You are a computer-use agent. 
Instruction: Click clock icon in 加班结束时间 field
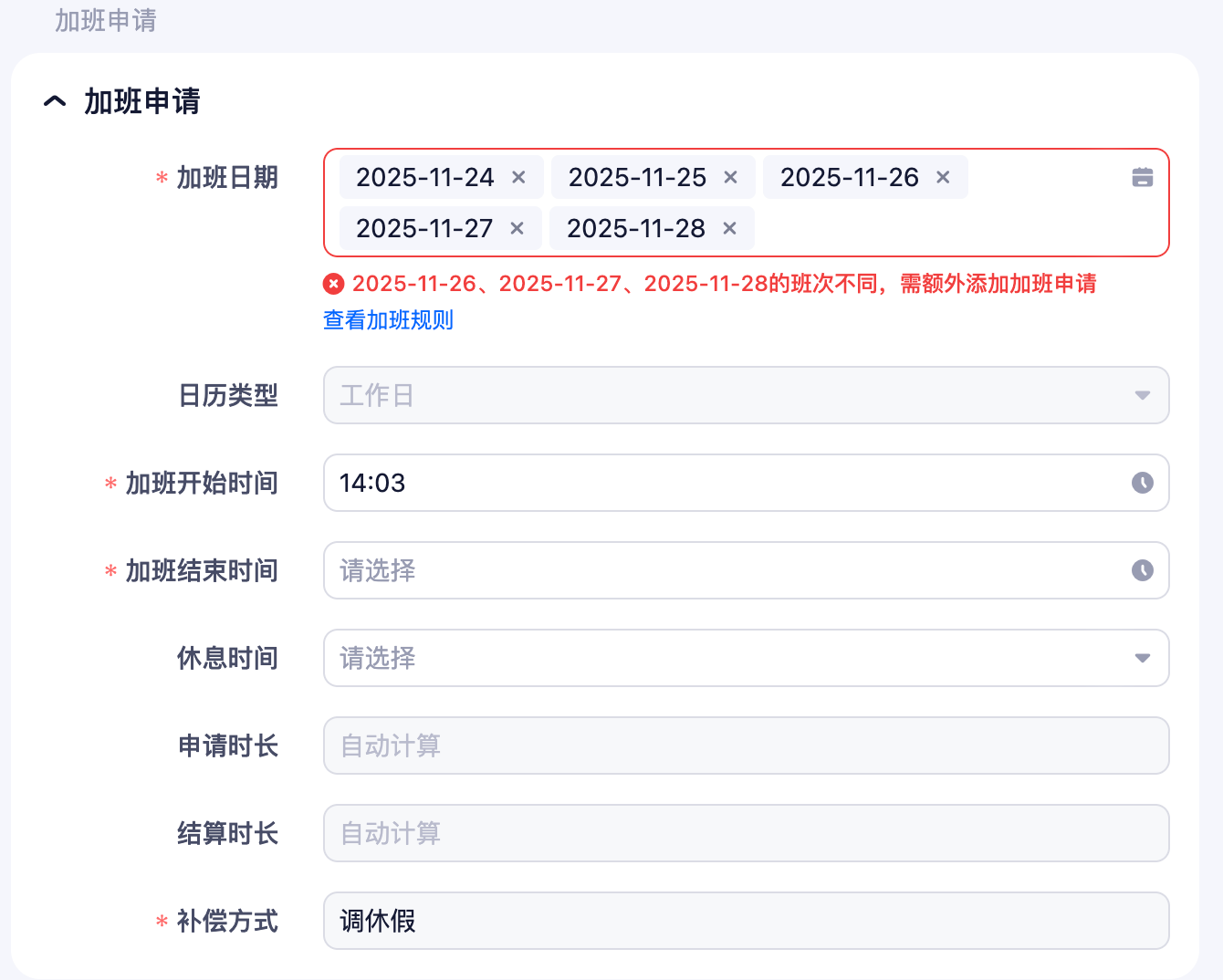pyautogui.click(x=1142, y=570)
